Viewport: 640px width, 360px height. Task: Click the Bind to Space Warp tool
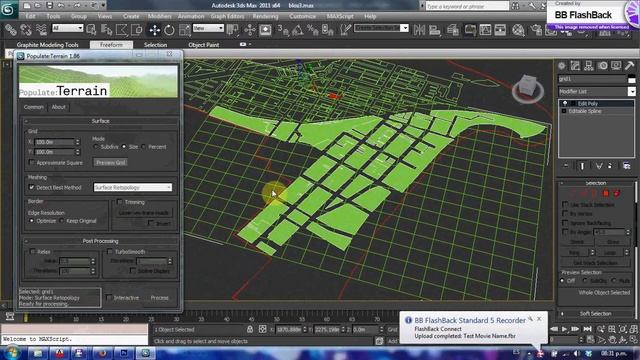41,30
